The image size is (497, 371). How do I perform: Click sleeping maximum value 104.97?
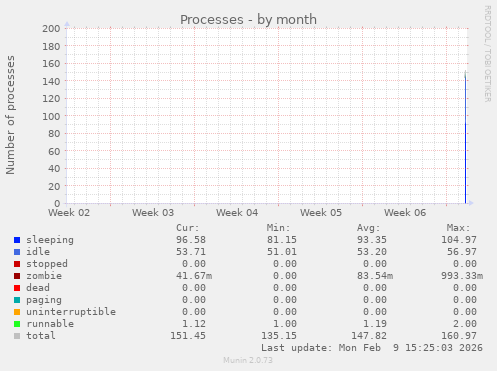[459, 240]
